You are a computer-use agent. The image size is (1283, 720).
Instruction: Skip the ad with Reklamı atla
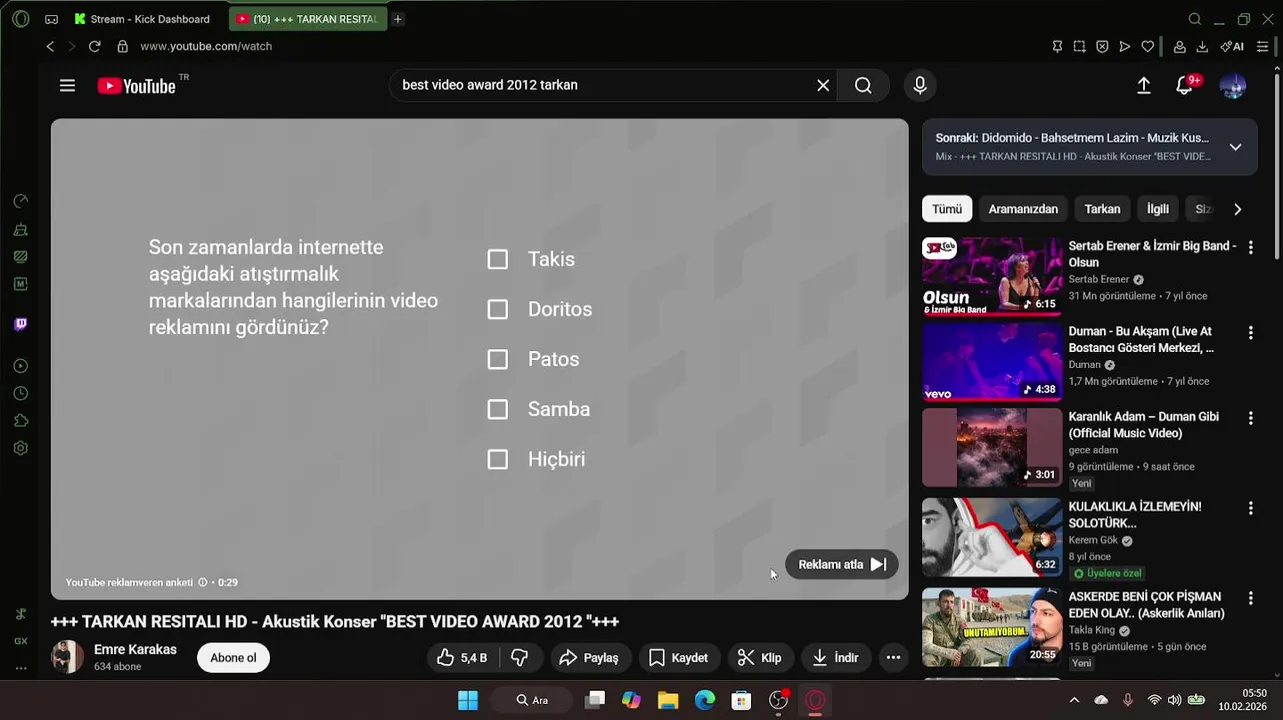pos(842,564)
